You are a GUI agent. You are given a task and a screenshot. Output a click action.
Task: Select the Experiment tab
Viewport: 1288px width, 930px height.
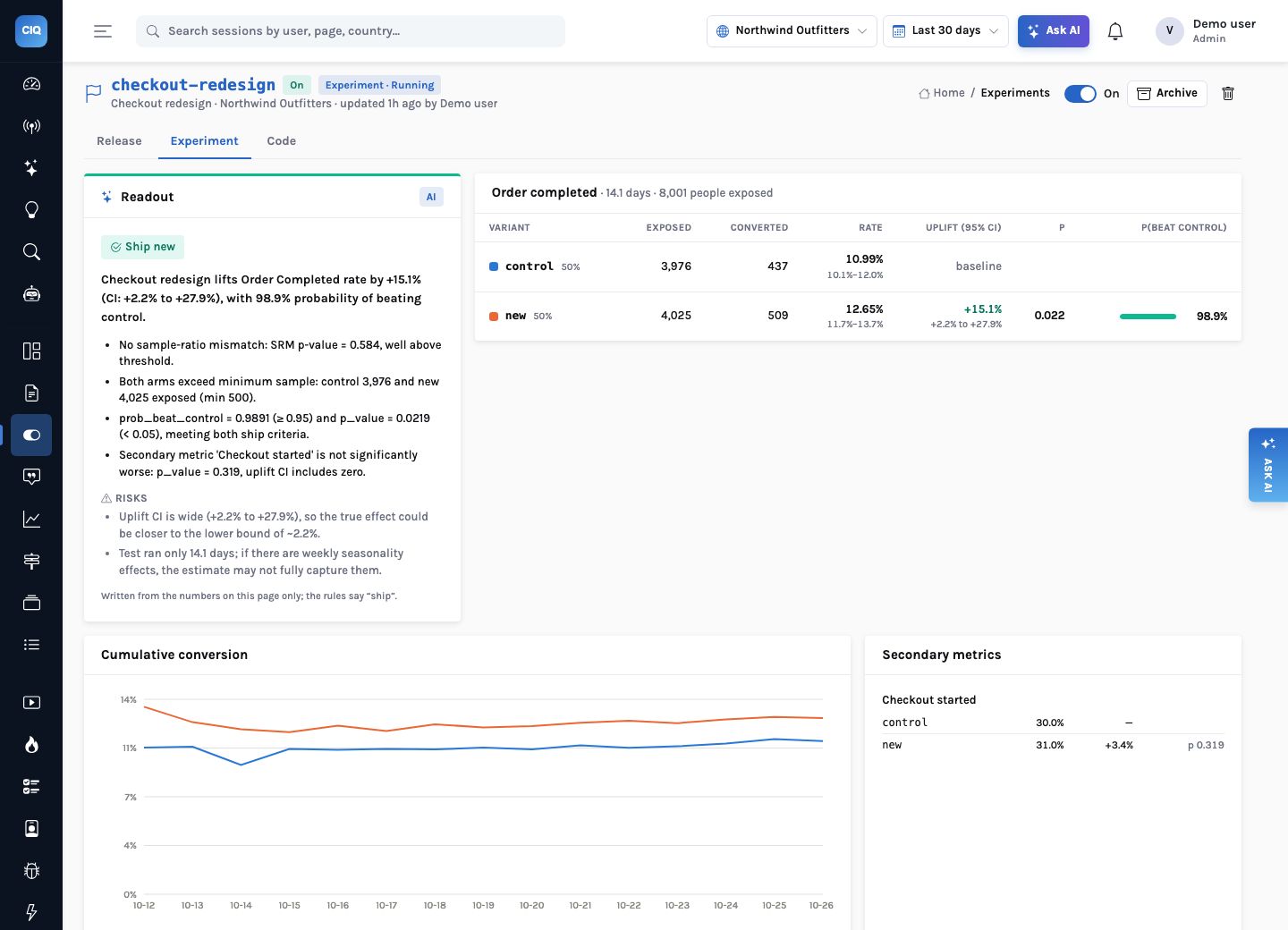tap(204, 141)
